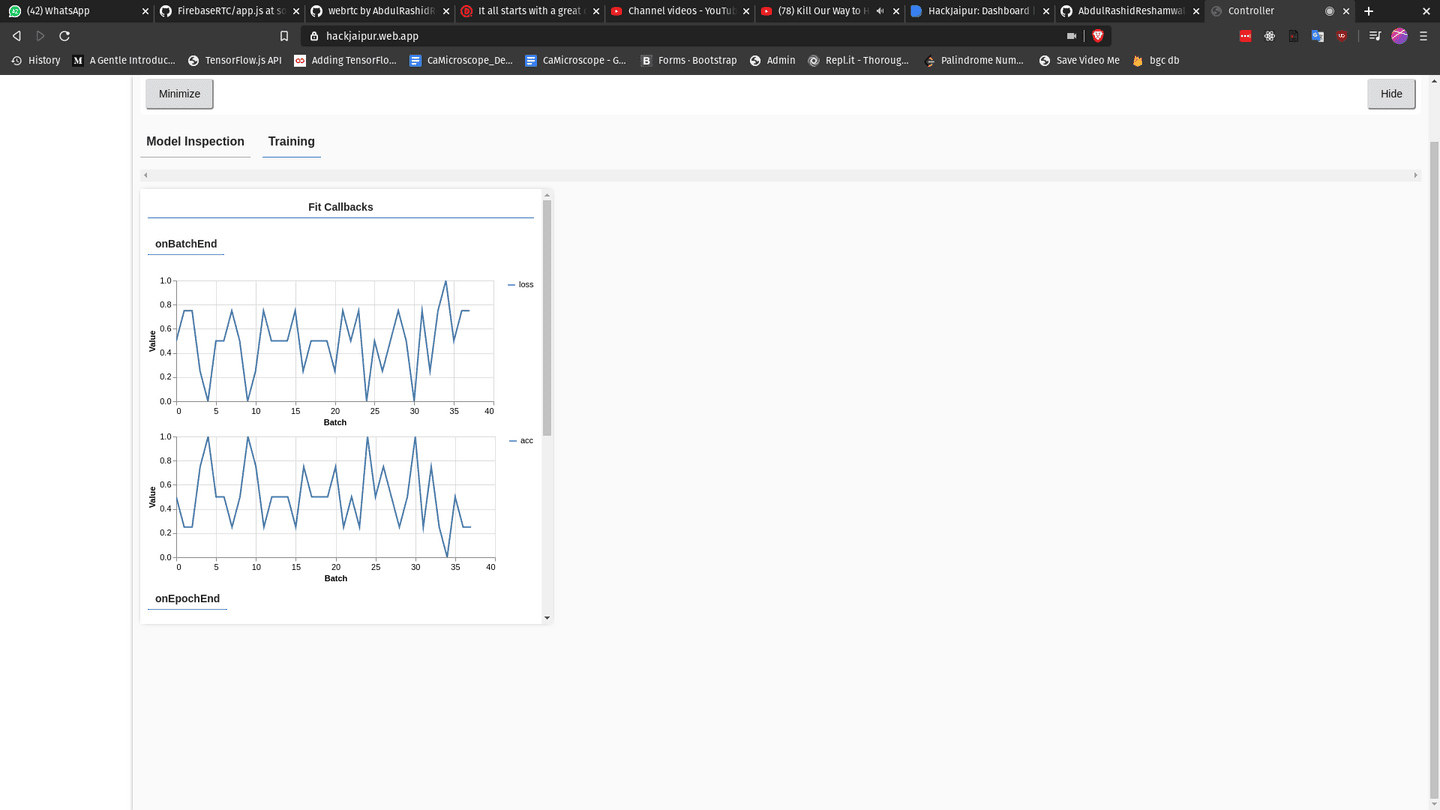Open the History bookmark
Viewport: 1440px width, 810px height.
35,60
